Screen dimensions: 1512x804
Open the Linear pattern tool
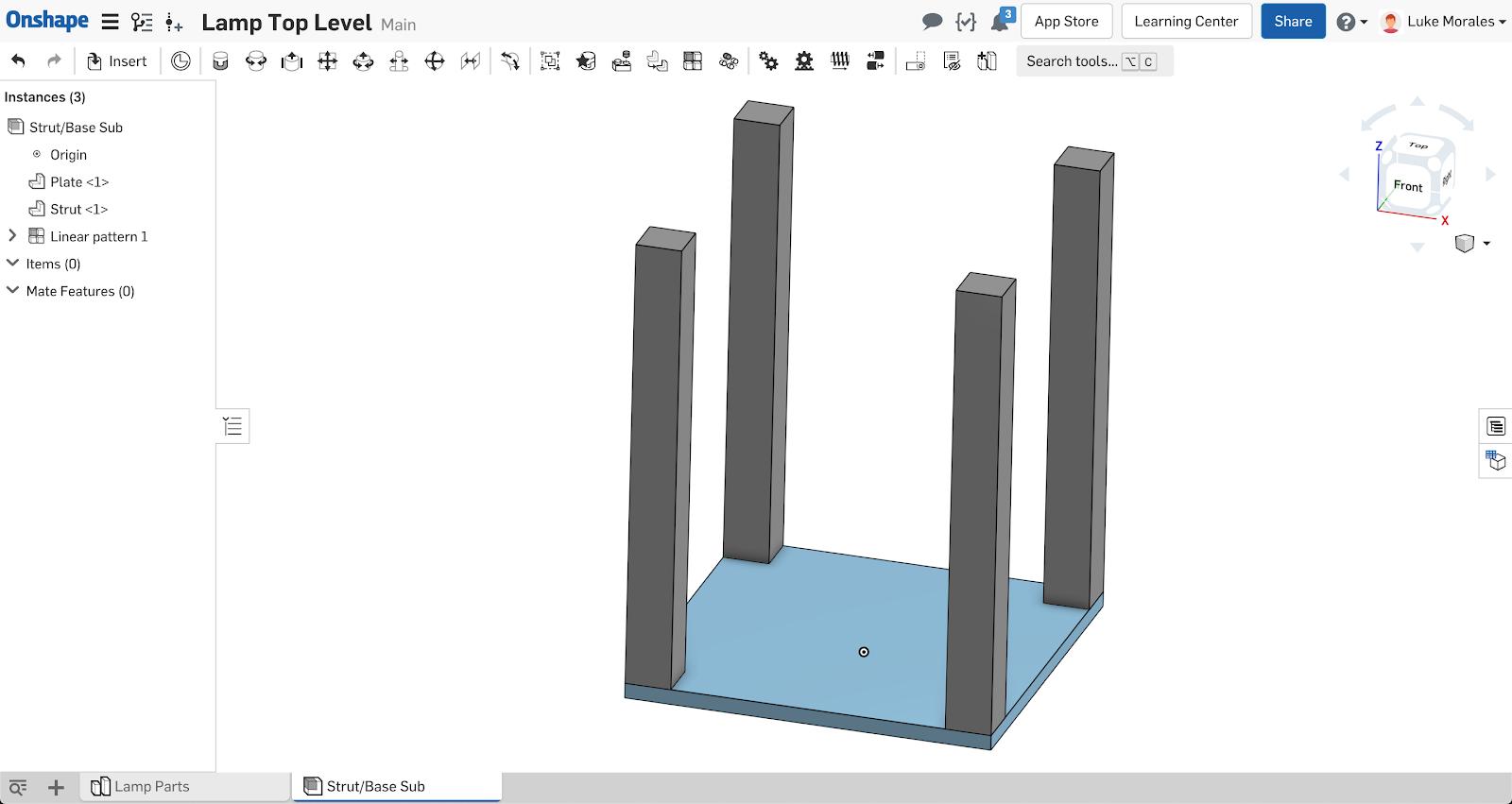pos(693,61)
